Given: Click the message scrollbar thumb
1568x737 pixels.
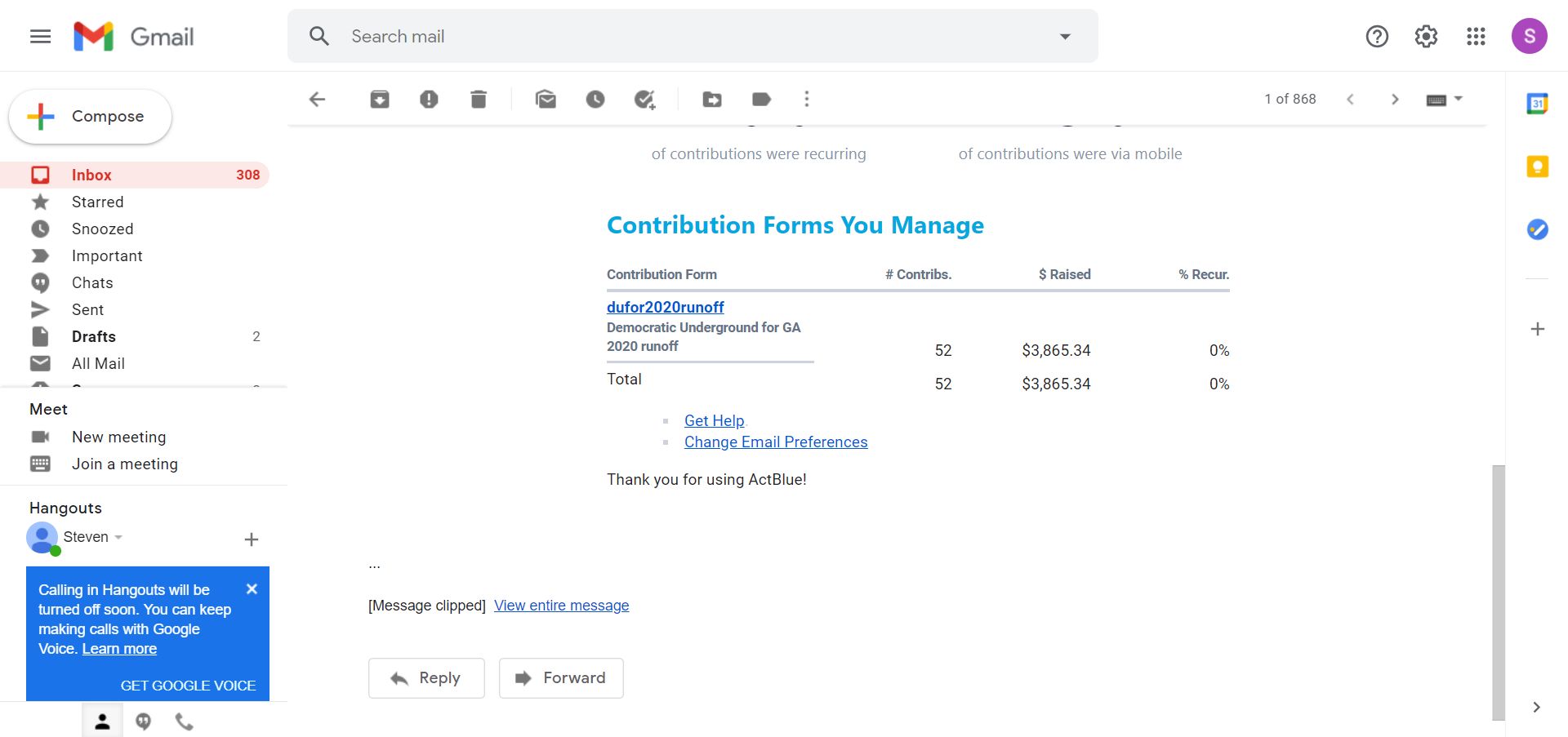Looking at the screenshot, I should coord(1498,592).
